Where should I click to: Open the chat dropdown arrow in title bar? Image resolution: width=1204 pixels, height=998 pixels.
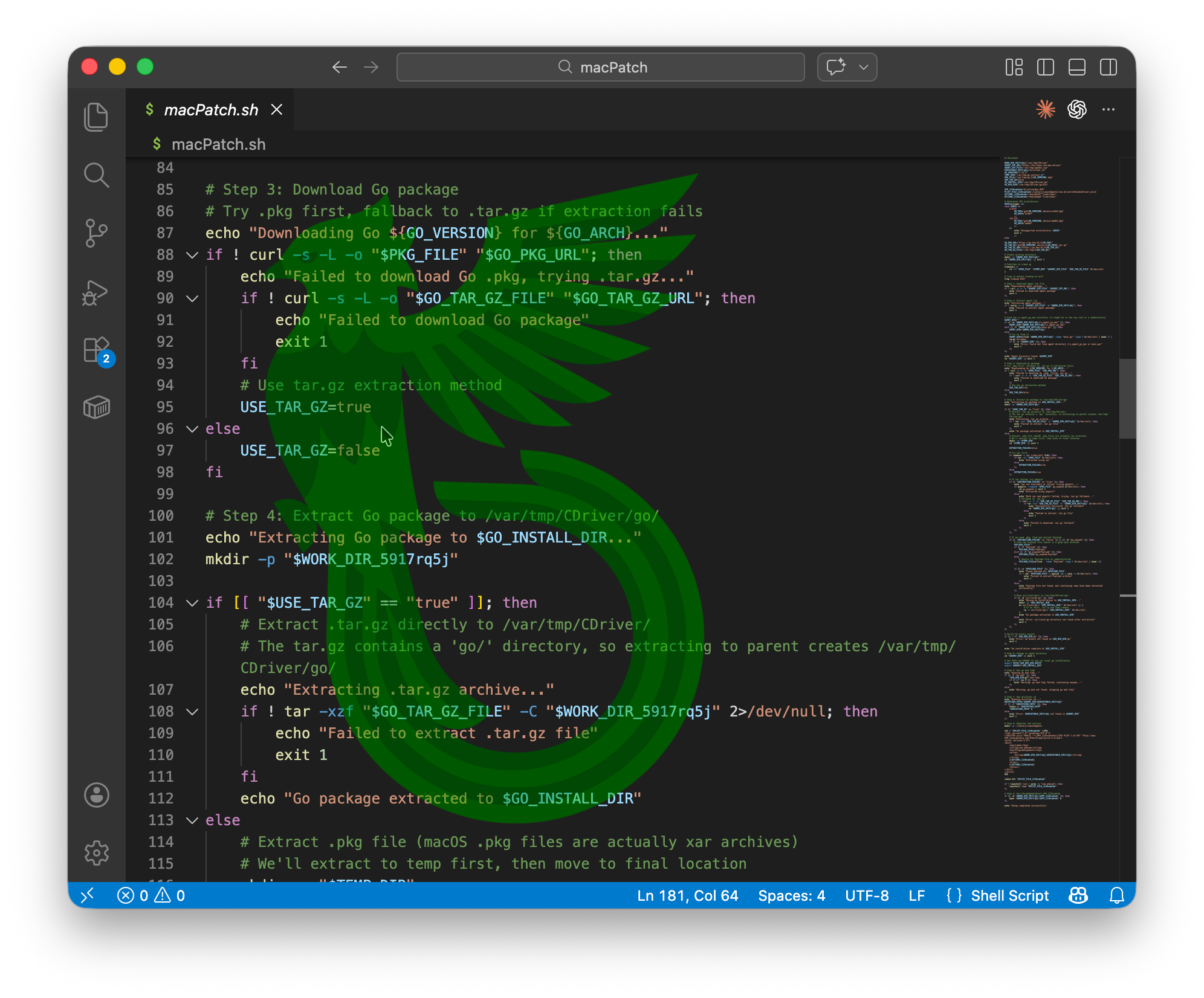click(x=864, y=67)
